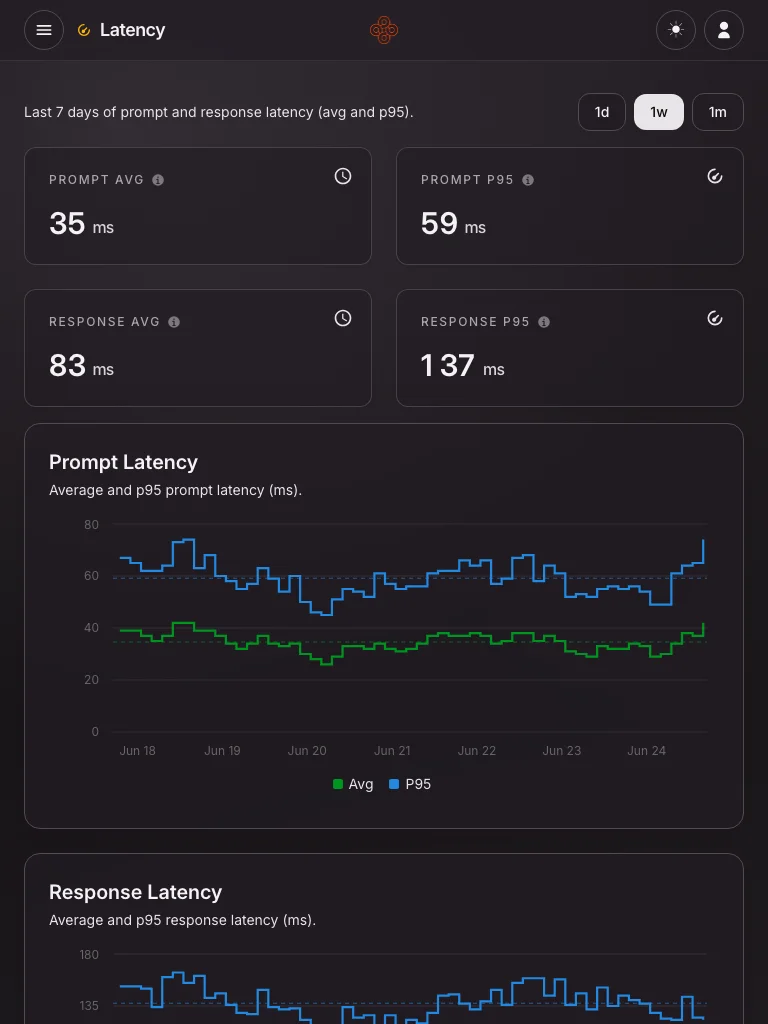Viewport: 768px width, 1024px height.
Task: Select the 1d time range
Action: coord(601,112)
